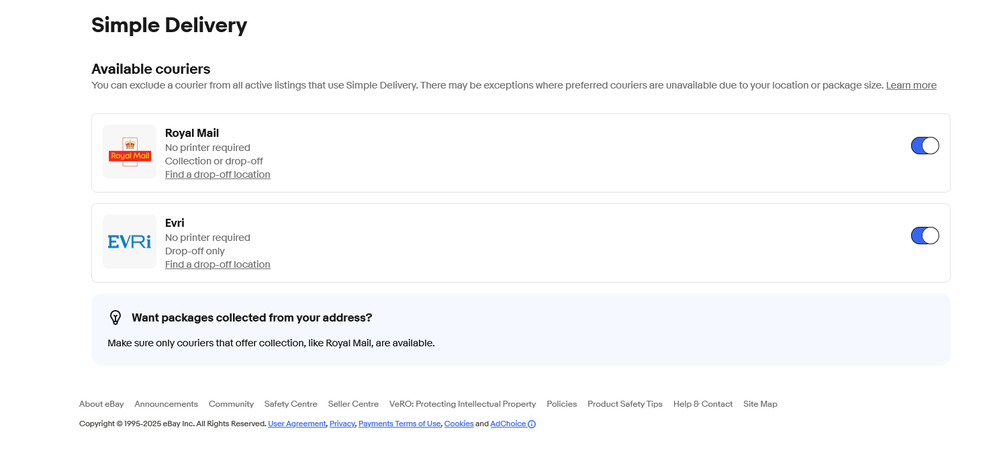999x457 pixels.
Task: Open About eBay in the footer
Action: pyautogui.click(x=101, y=404)
